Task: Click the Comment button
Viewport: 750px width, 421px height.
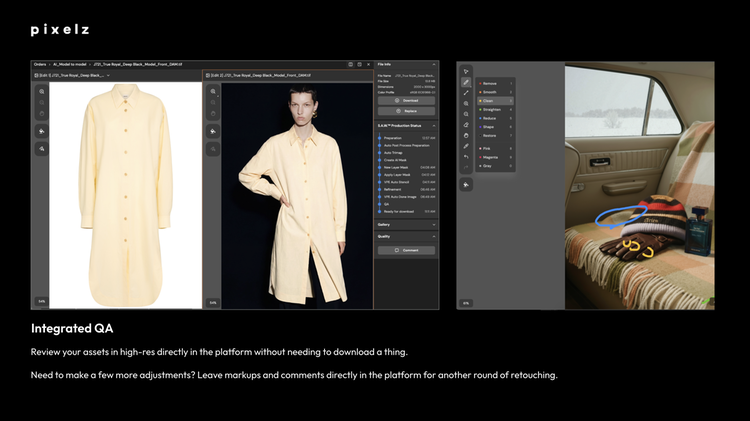Action: (x=406, y=250)
